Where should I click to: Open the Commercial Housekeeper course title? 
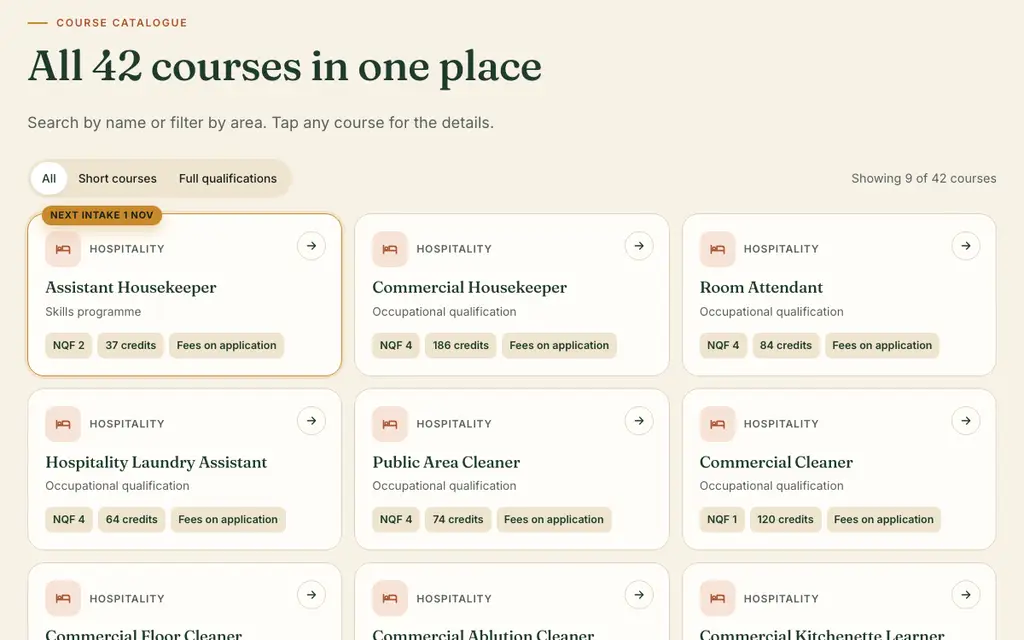click(x=470, y=287)
